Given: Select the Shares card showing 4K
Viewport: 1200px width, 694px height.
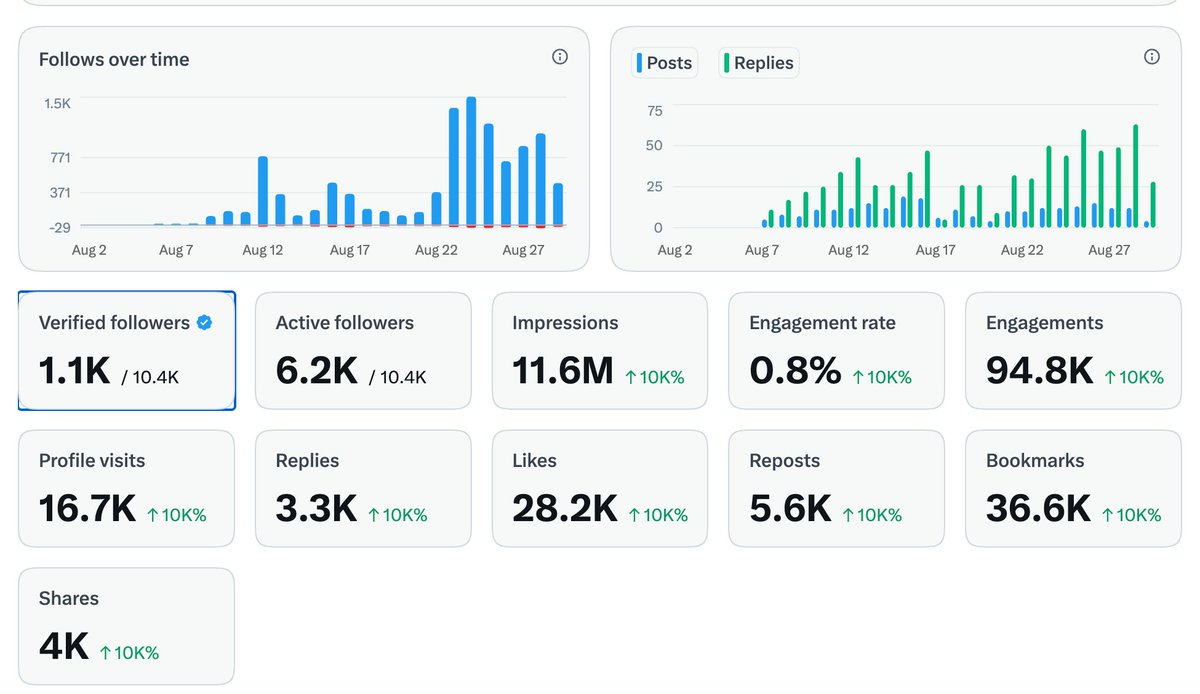Looking at the screenshot, I should point(127,627).
